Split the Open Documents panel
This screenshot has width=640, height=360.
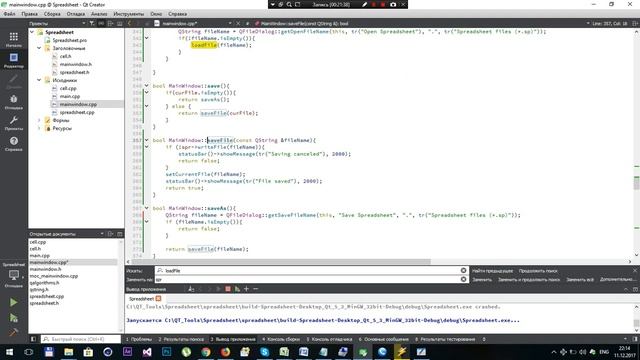[111, 234]
